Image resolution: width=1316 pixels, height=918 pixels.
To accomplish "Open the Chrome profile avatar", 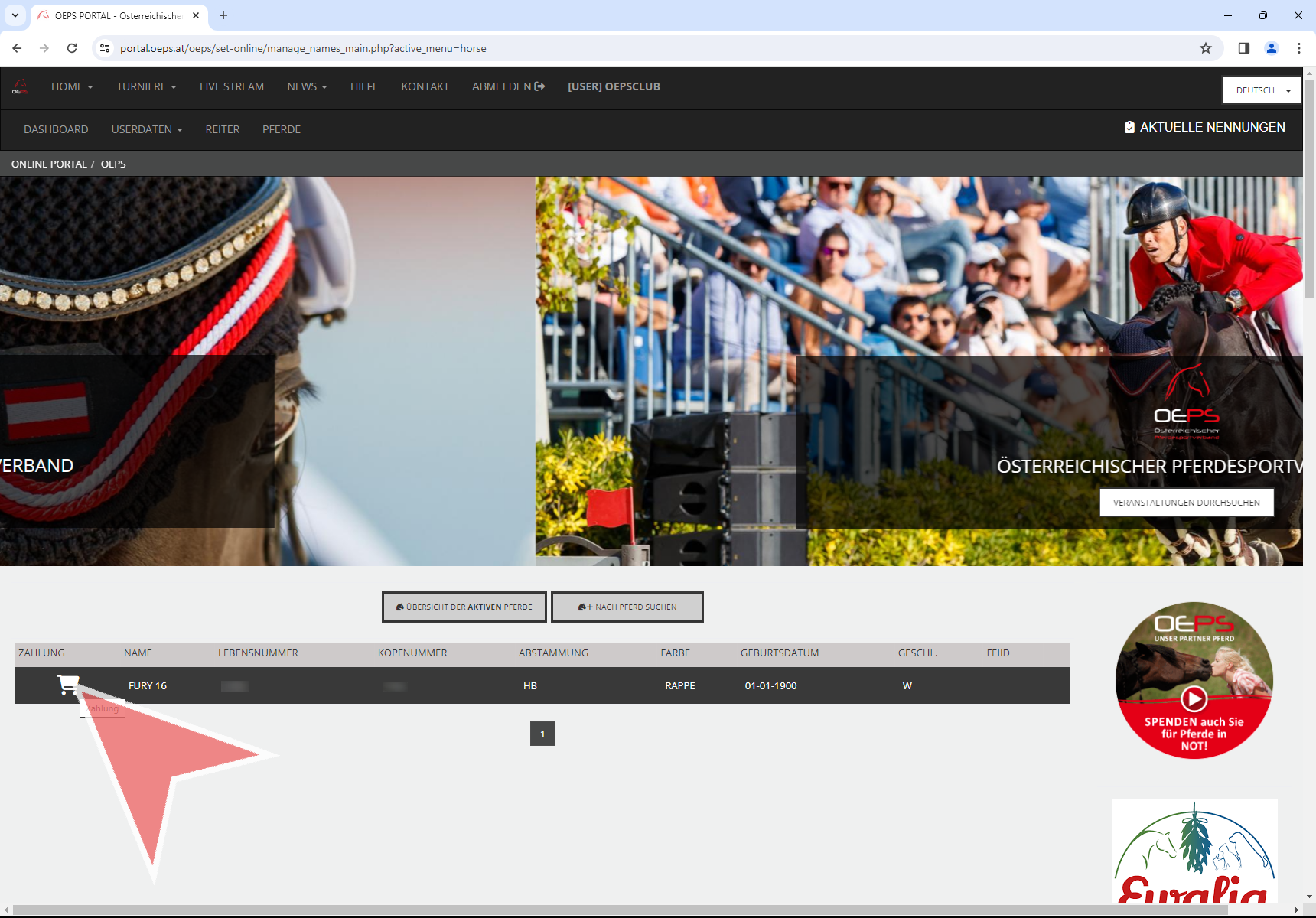I will click(x=1272, y=48).
